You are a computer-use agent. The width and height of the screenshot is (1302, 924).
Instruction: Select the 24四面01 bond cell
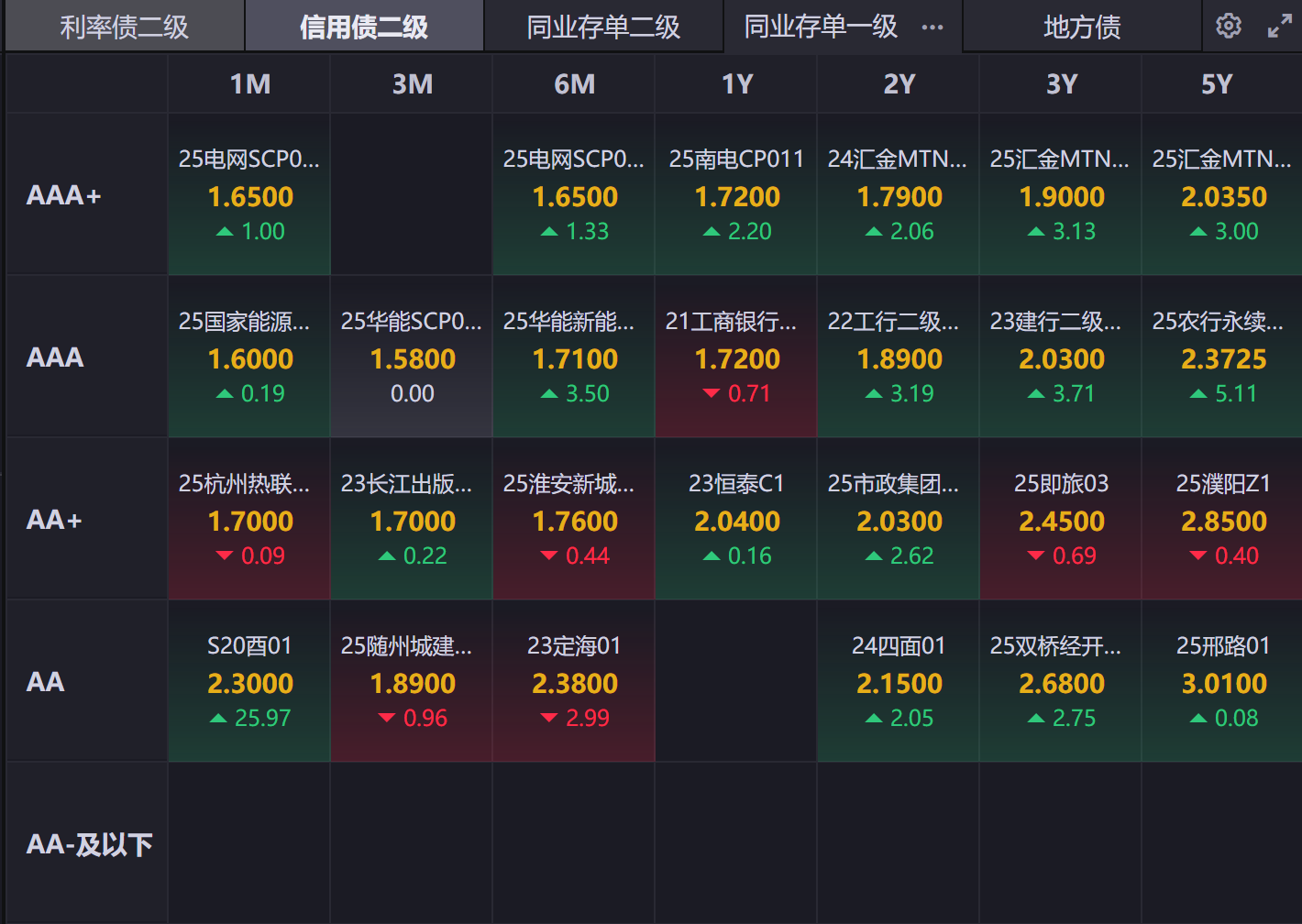pos(899,681)
